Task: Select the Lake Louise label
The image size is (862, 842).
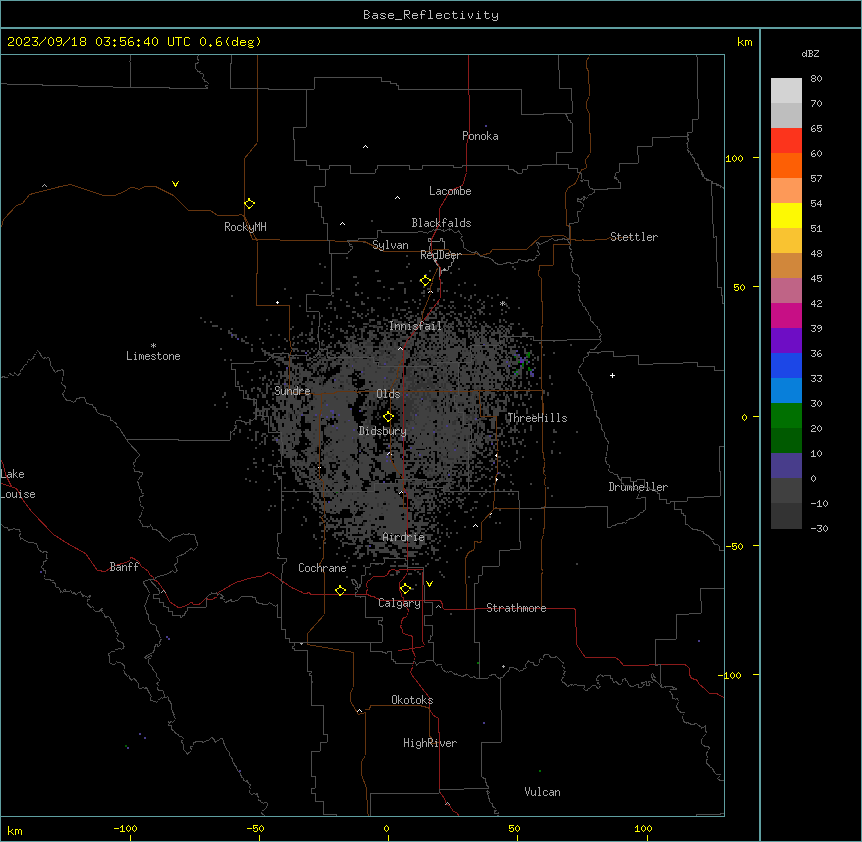Action: 18,484
